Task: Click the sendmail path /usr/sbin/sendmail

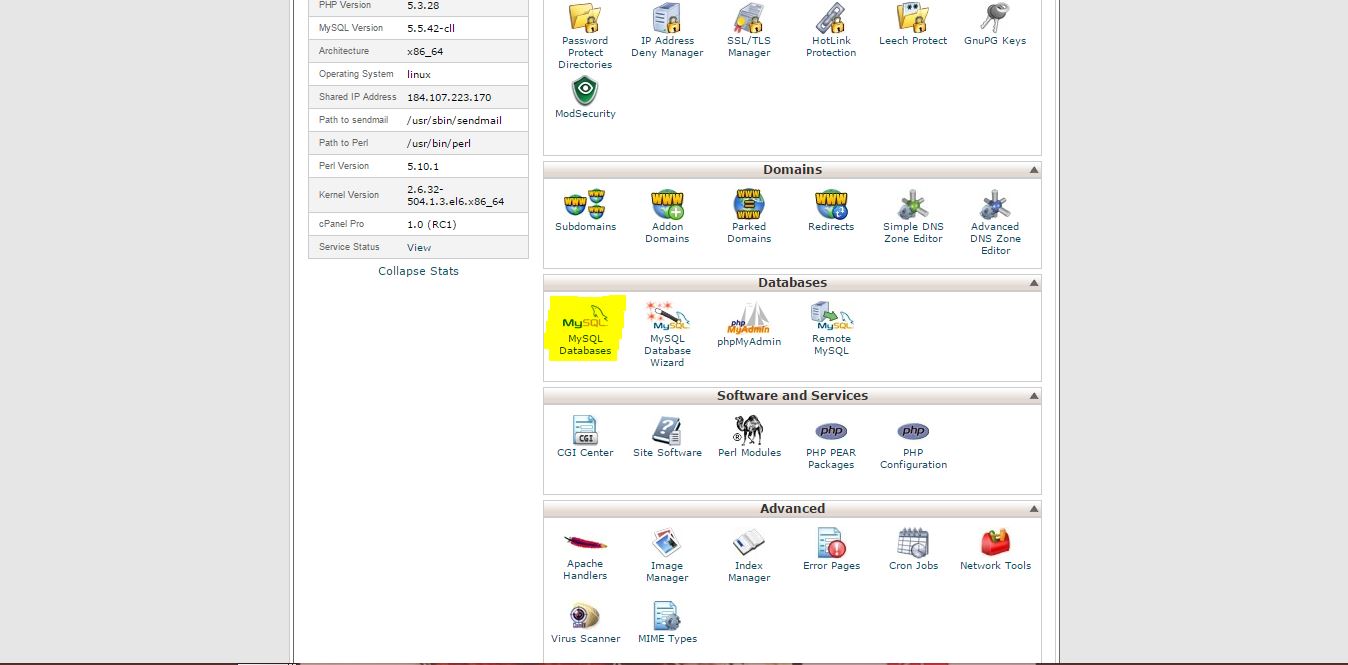Action: [454, 120]
